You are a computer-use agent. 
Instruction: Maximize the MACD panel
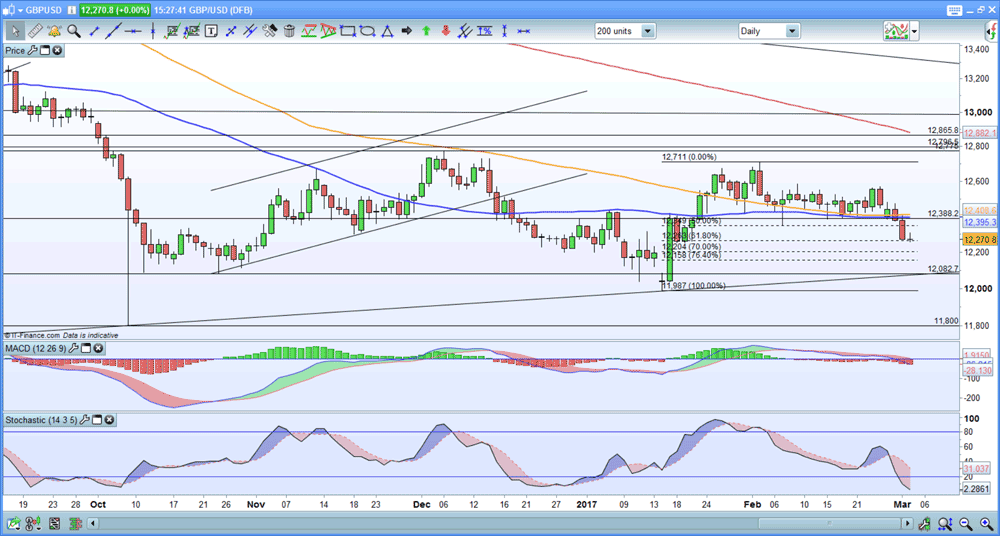(86, 348)
